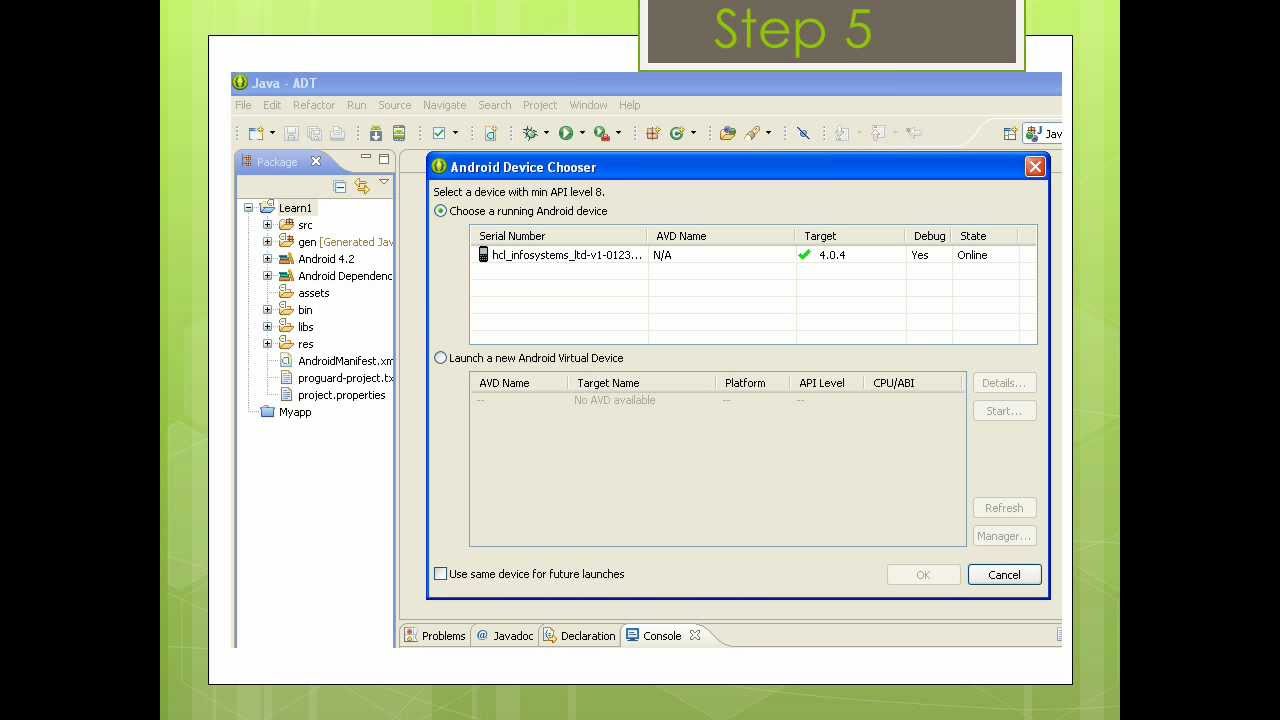Screen dimensions: 1280x720
Task: Expand the libs folder
Action: 267,327
